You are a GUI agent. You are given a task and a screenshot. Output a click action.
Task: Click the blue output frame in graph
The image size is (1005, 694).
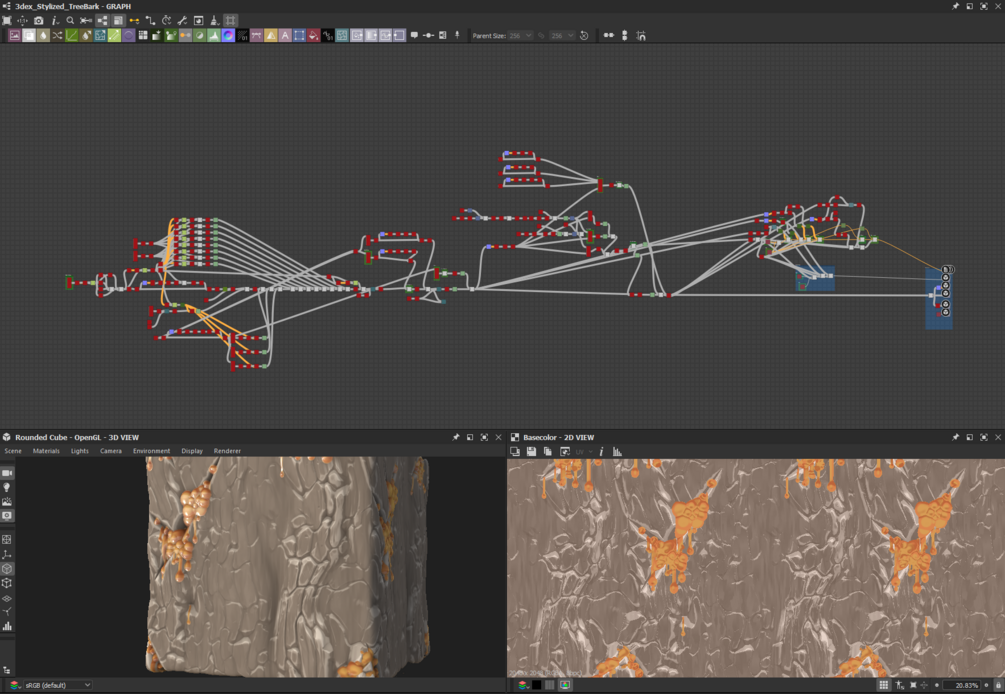(939, 299)
